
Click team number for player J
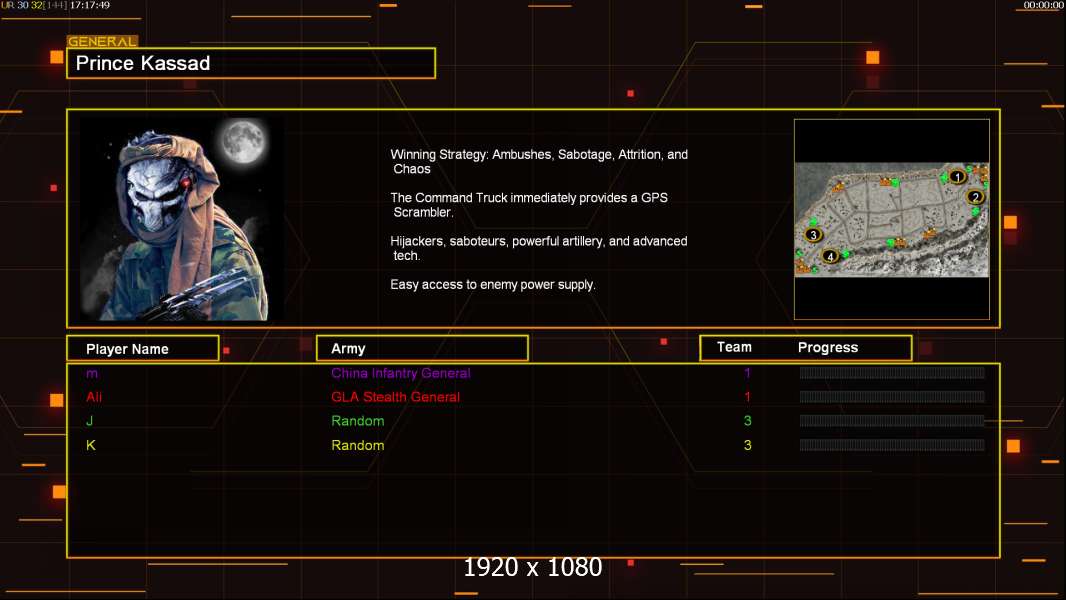[747, 421]
